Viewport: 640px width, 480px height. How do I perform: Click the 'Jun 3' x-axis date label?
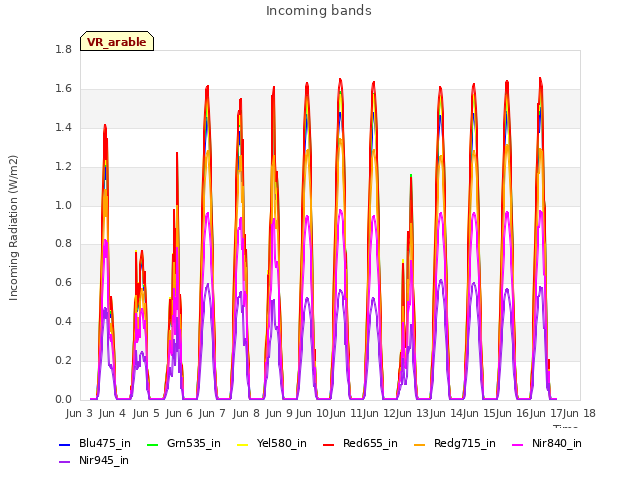coord(79,413)
